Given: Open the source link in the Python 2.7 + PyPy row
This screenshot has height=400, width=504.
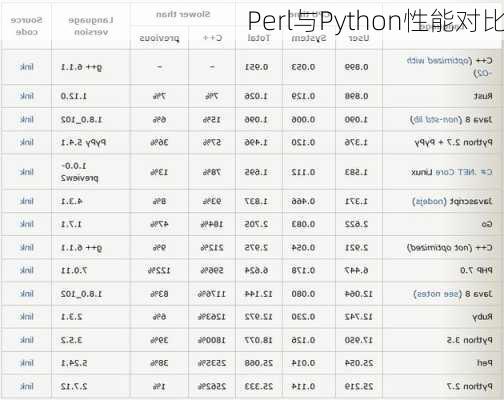Looking at the screenshot, I should (x=27, y=142).
